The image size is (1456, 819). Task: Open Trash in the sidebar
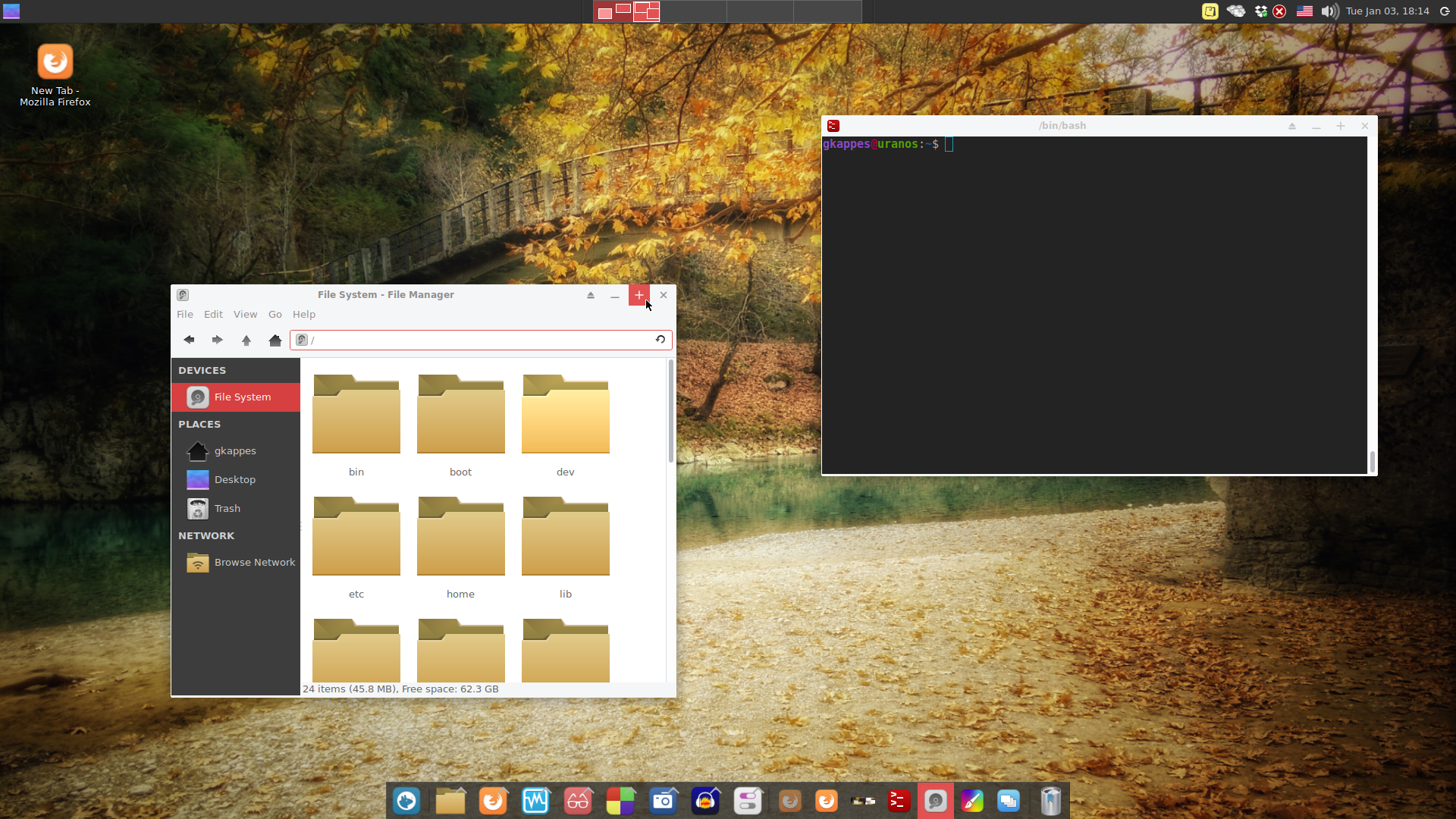(x=227, y=509)
